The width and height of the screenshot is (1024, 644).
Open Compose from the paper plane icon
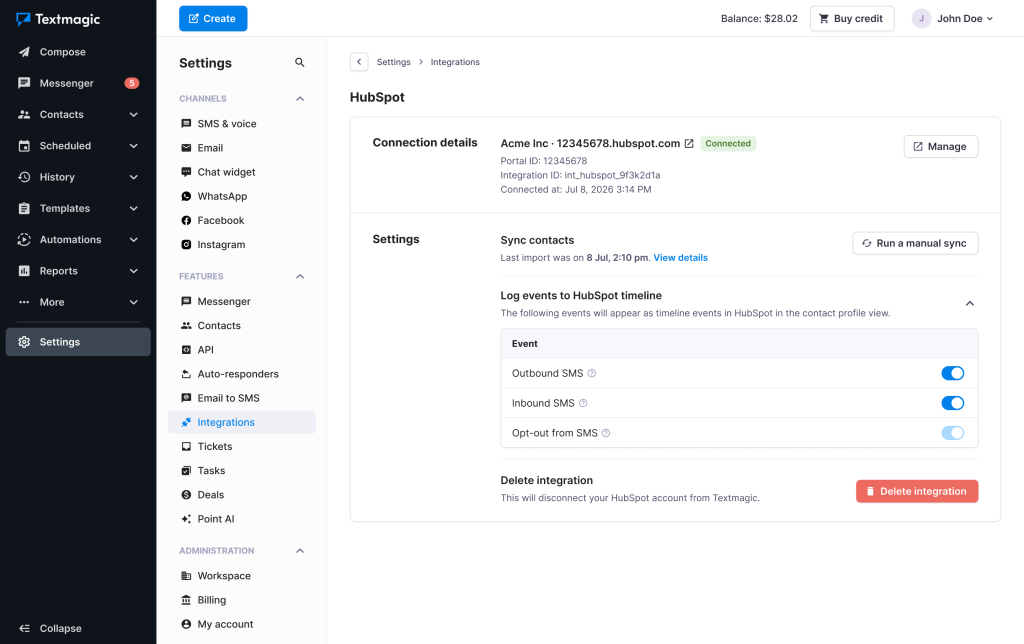24,52
